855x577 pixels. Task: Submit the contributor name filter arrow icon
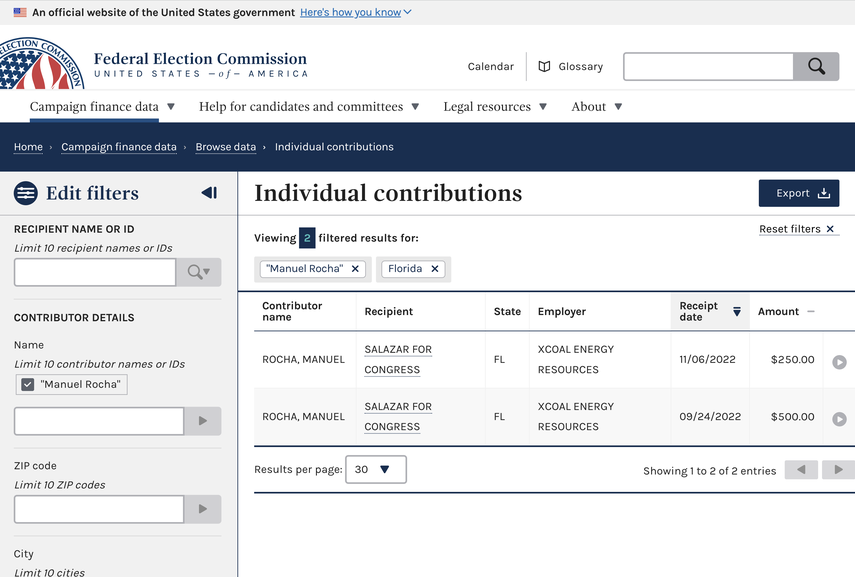tap(202, 421)
